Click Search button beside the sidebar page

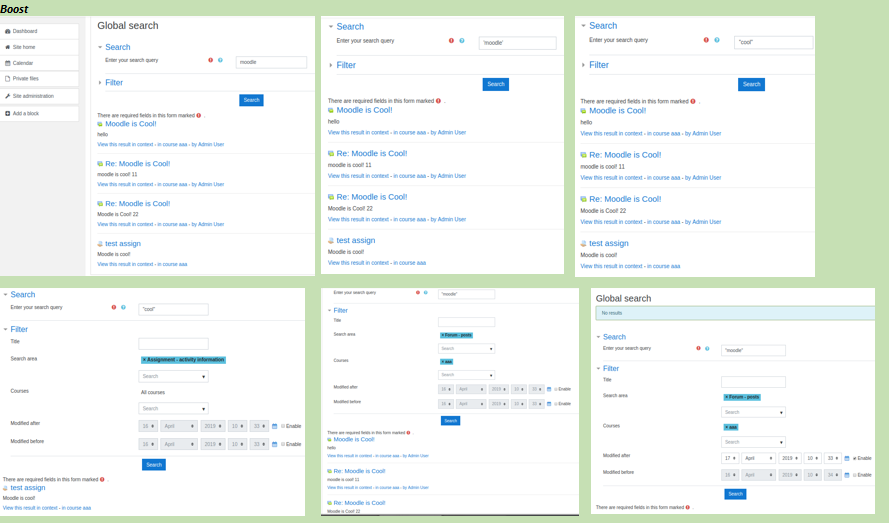click(251, 100)
